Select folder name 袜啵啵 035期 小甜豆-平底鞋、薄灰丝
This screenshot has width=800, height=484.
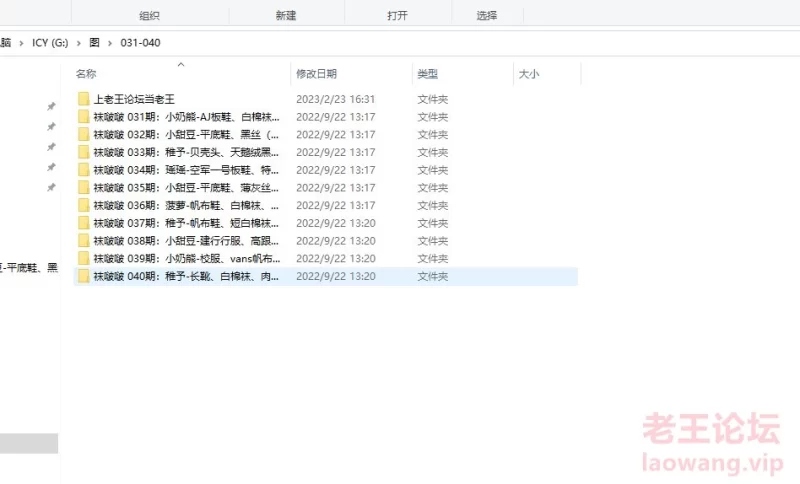[x=186, y=188]
